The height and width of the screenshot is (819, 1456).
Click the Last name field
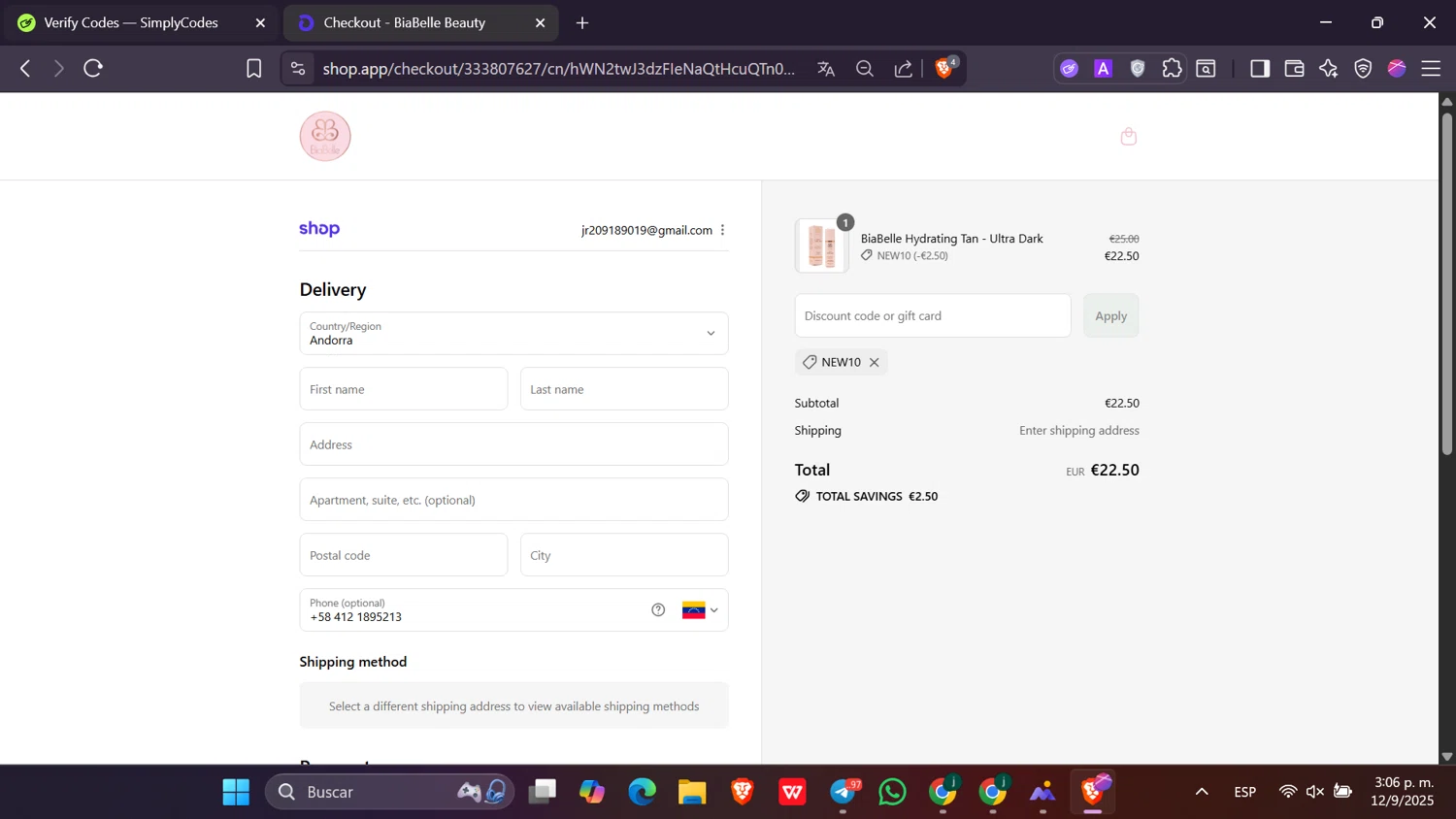click(x=624, y=389)
